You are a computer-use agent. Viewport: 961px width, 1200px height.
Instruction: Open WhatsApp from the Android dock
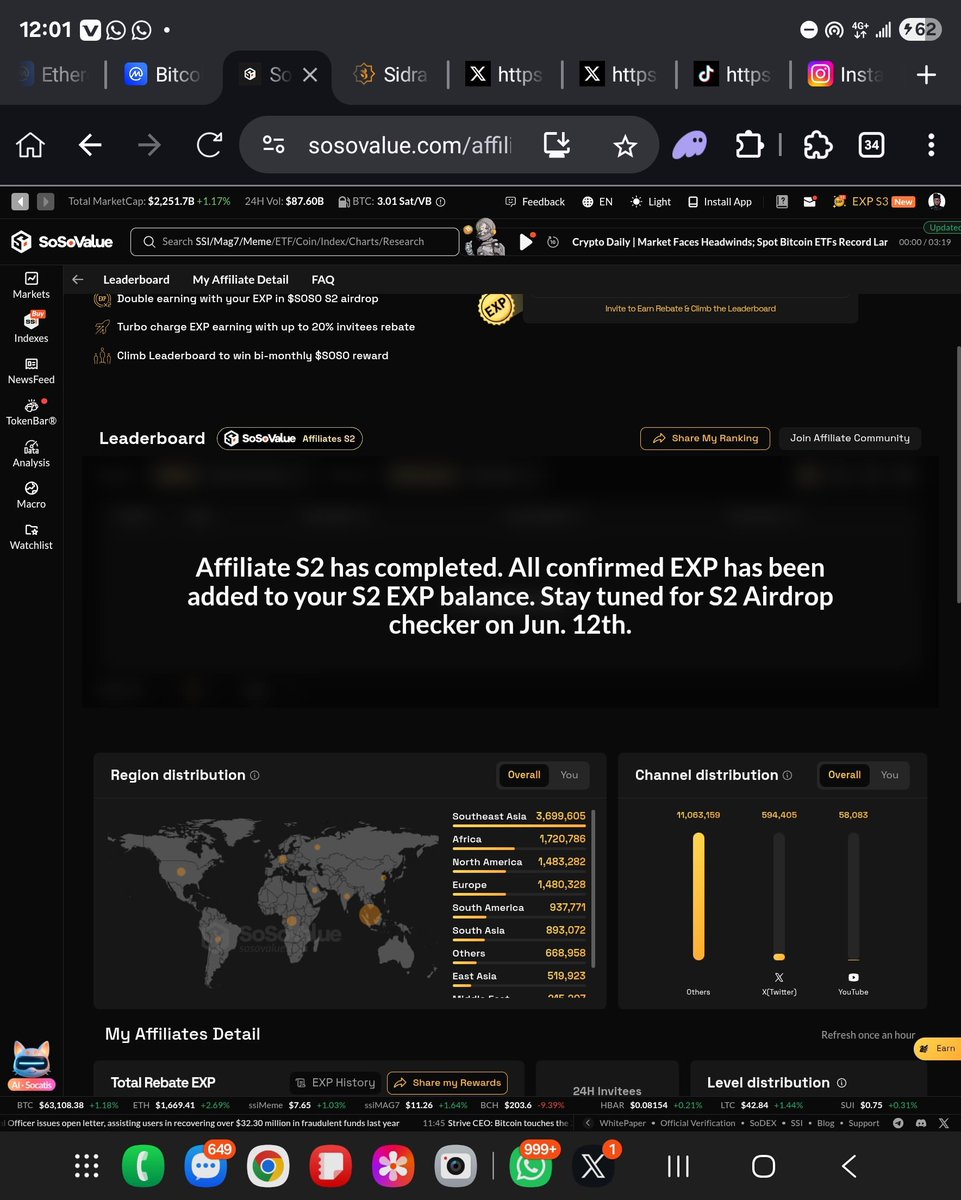pos(530,1166)
